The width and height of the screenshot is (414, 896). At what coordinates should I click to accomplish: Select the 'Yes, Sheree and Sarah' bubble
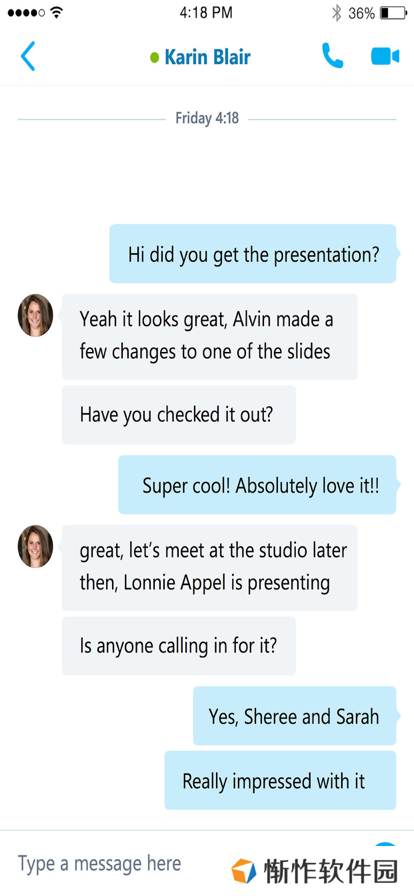pyautogui.click(x=294, y=715)
